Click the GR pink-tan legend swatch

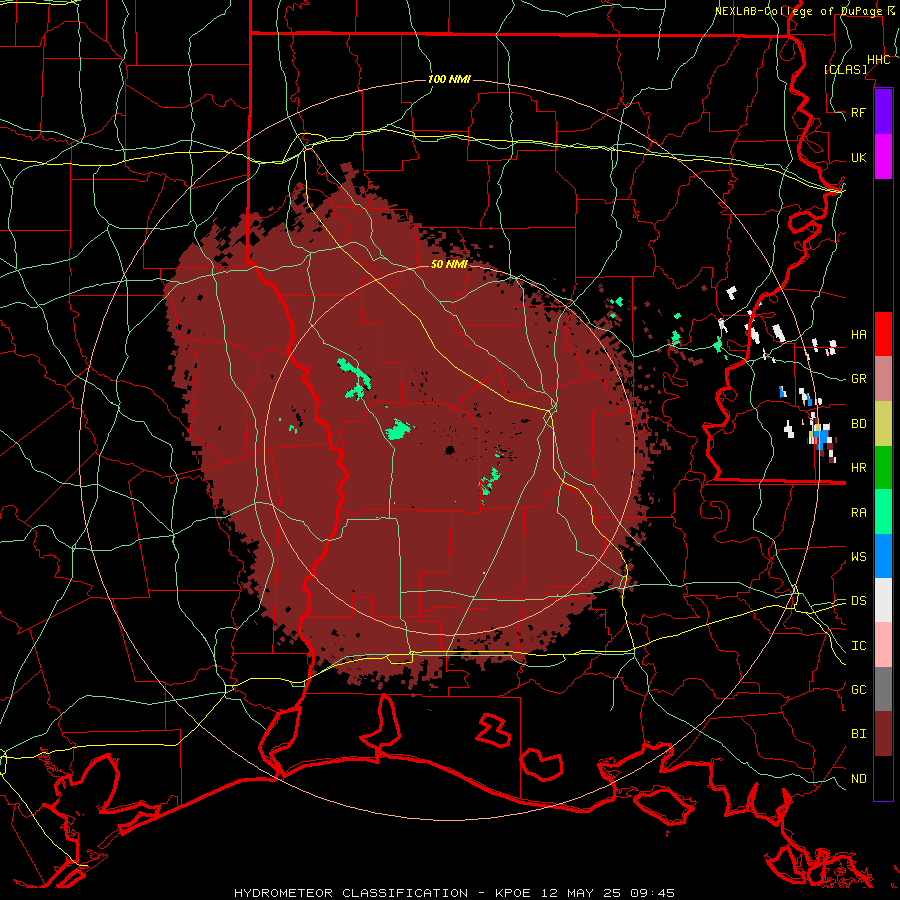pyautogui.click(x=883, y=379)
